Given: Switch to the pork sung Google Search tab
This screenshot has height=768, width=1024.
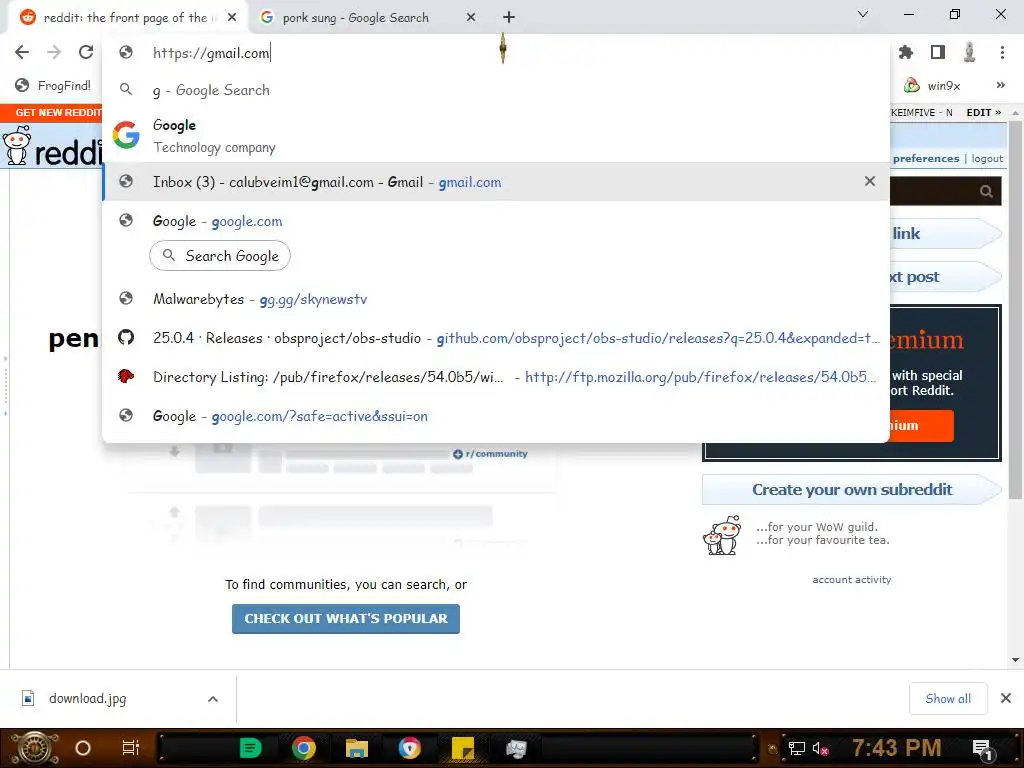Looking at the screenshot, I should (356, 18).
